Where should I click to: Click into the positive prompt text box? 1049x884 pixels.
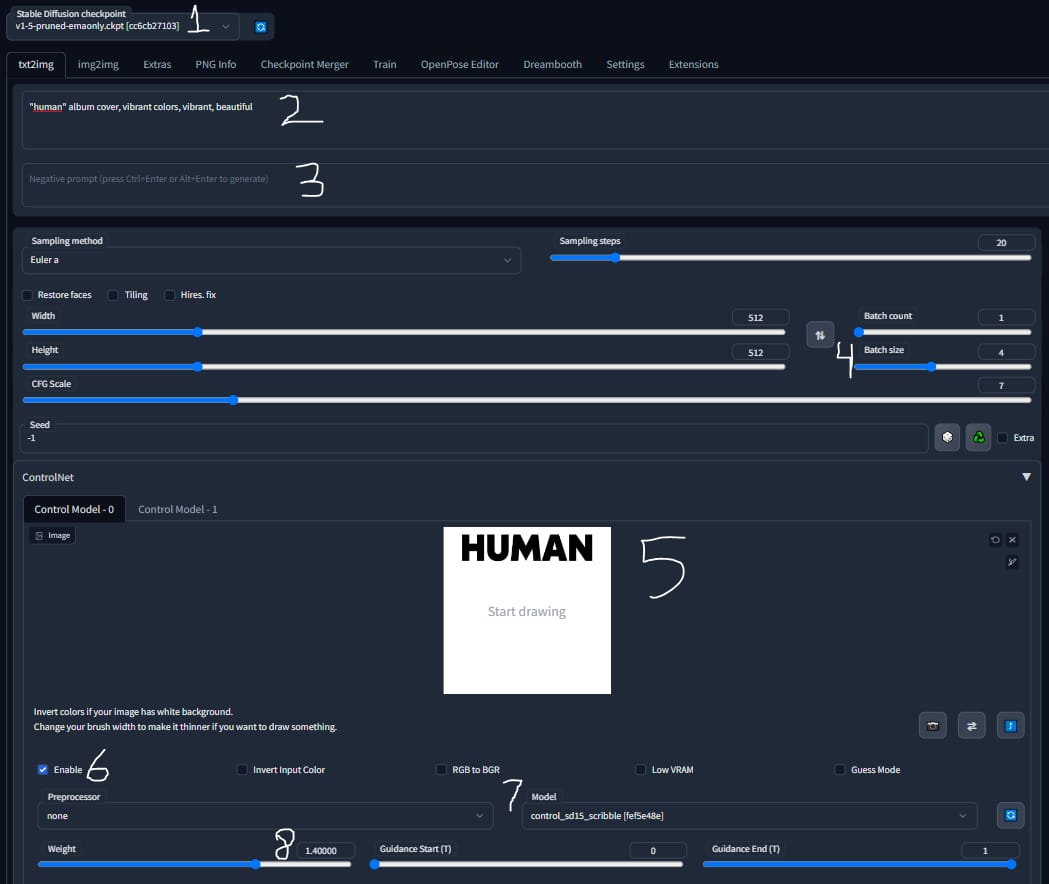click(535, 120)
